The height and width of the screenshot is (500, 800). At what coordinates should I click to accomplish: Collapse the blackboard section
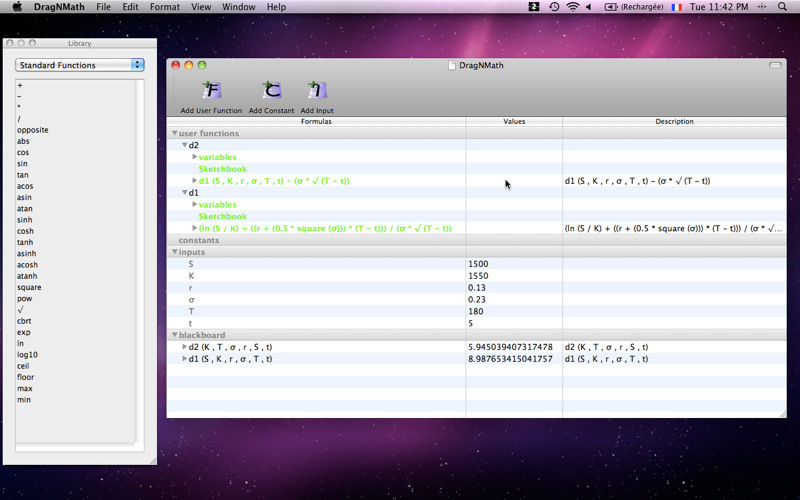tap(174, 335)
